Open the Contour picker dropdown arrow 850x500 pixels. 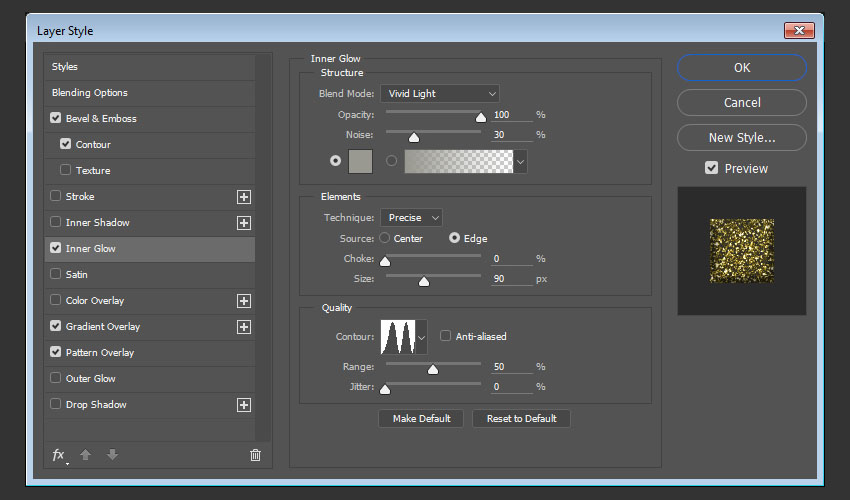[421, 338]
